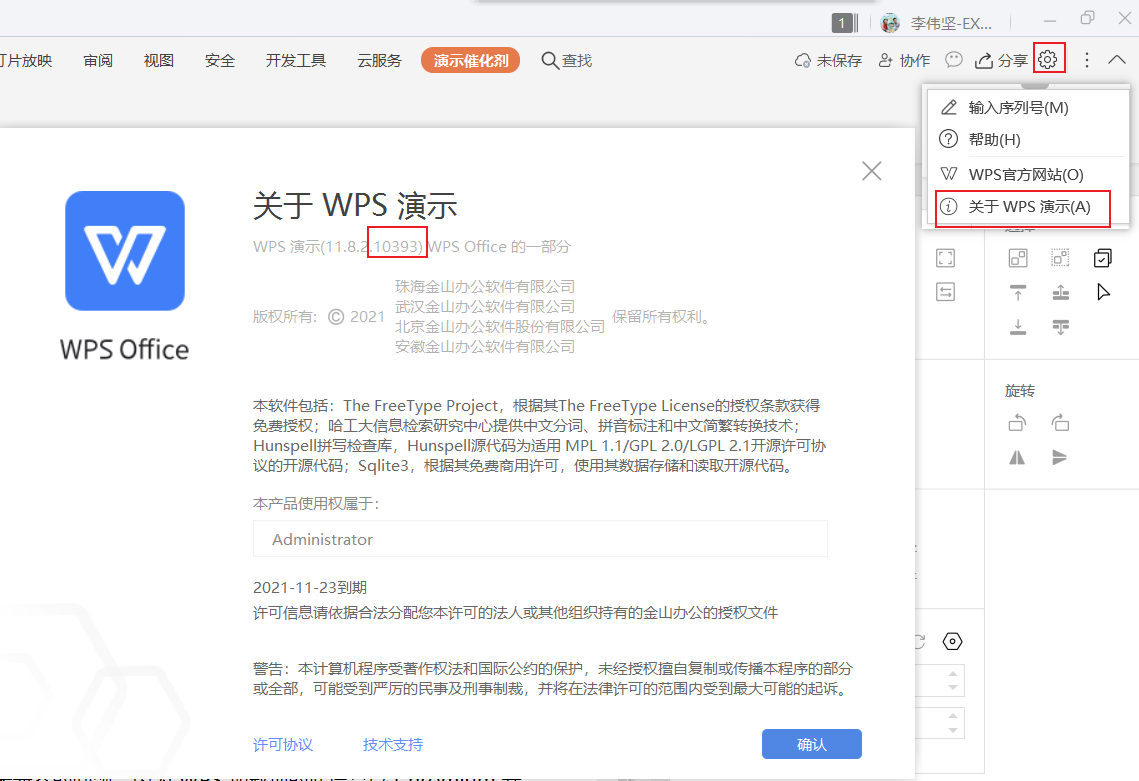Click the flip horizontal icon

(x=1018, y=457)
